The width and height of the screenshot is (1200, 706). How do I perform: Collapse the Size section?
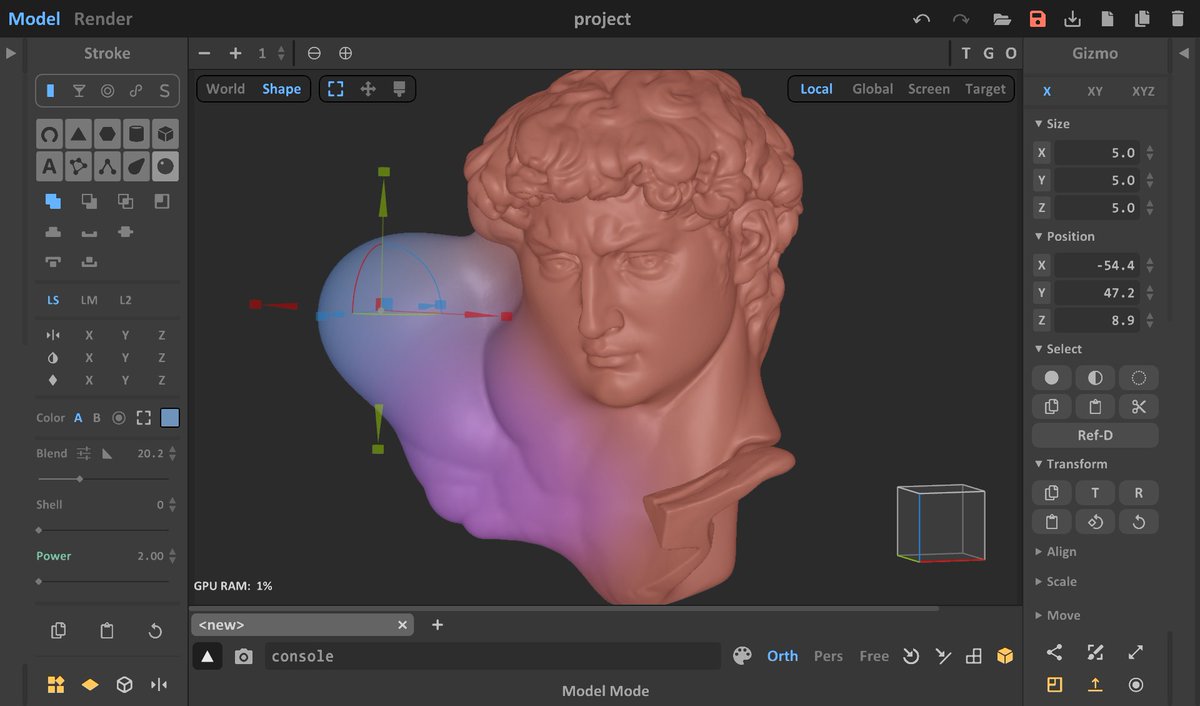point(1053,124)
